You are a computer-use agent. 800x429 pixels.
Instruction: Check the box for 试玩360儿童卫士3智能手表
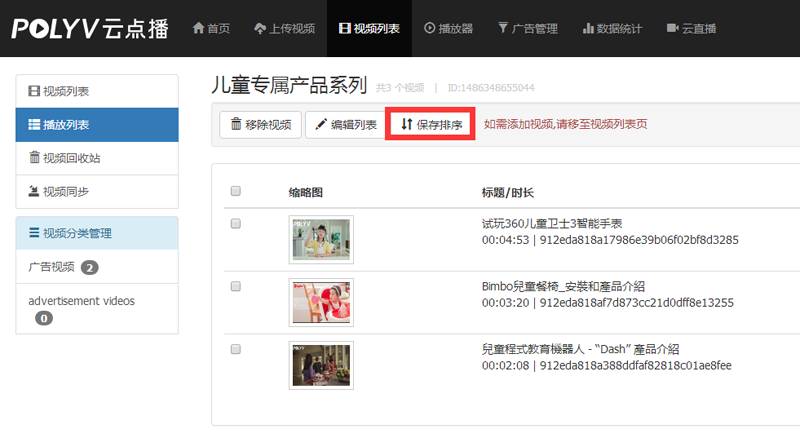click(236, 224)
